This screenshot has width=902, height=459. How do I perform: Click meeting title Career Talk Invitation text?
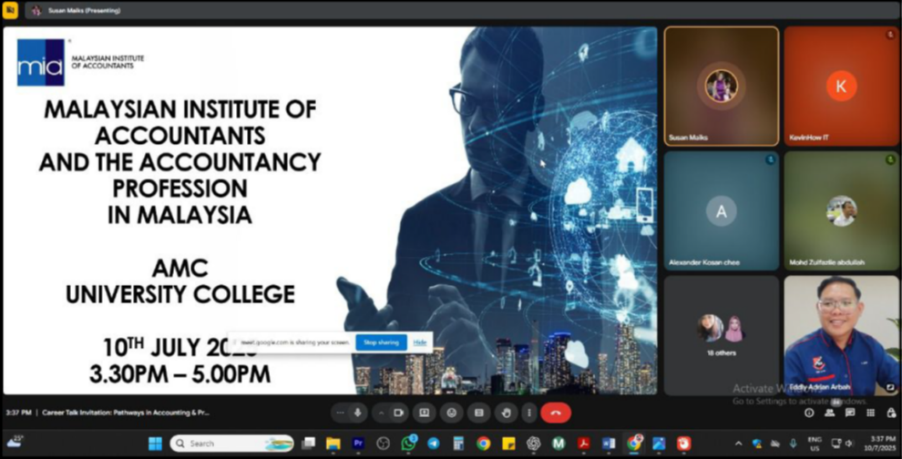point(126,412)
